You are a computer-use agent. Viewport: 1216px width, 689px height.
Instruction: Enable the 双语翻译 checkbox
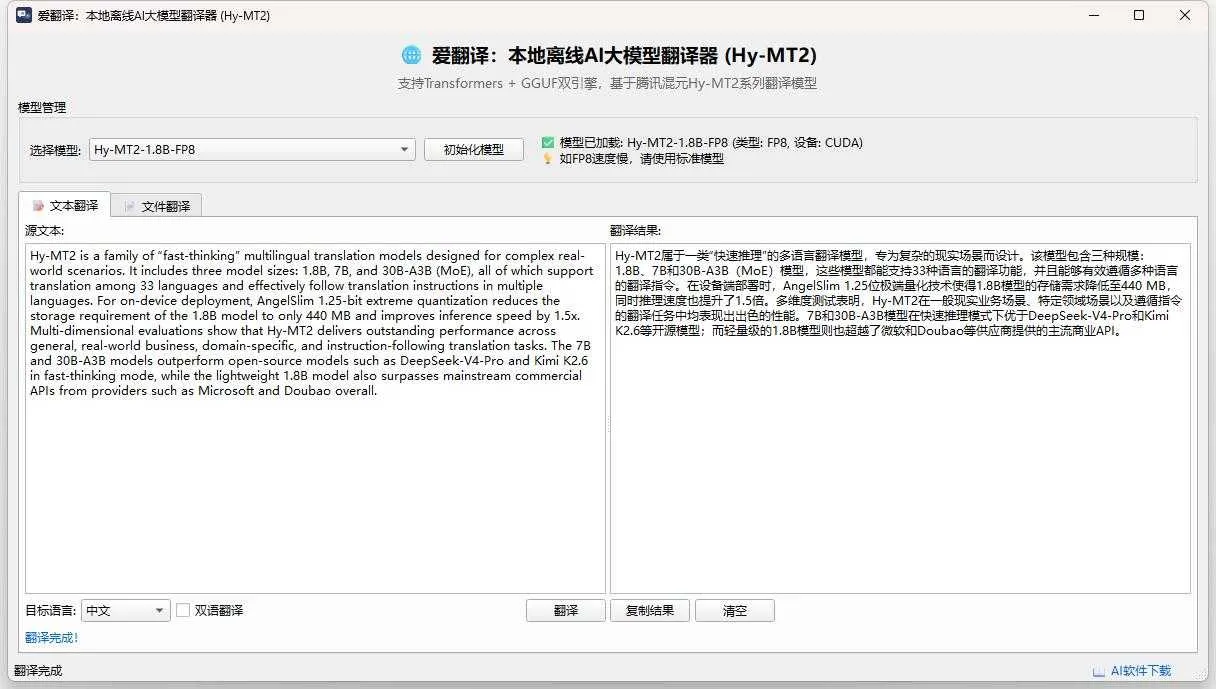tap(183, 610)
